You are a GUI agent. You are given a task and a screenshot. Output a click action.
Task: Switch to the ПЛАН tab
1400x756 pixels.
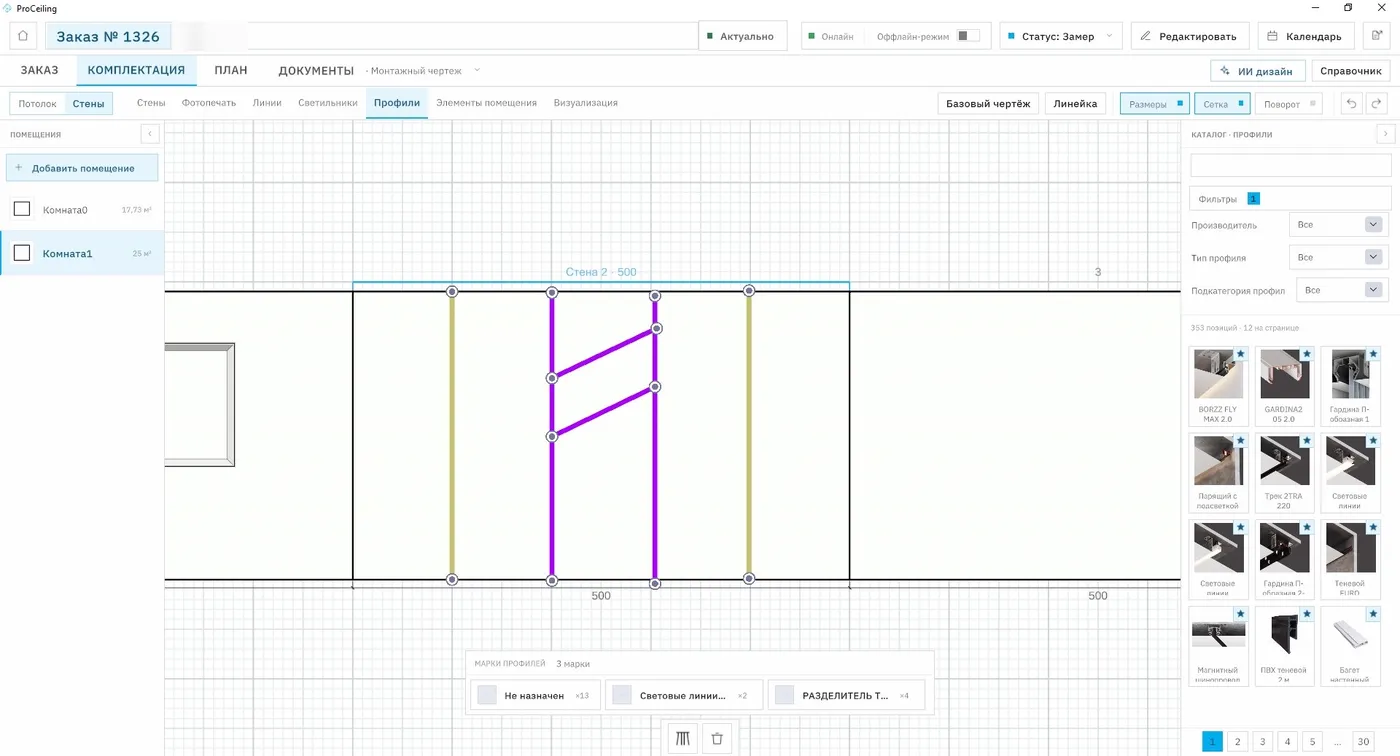(231, 70)
